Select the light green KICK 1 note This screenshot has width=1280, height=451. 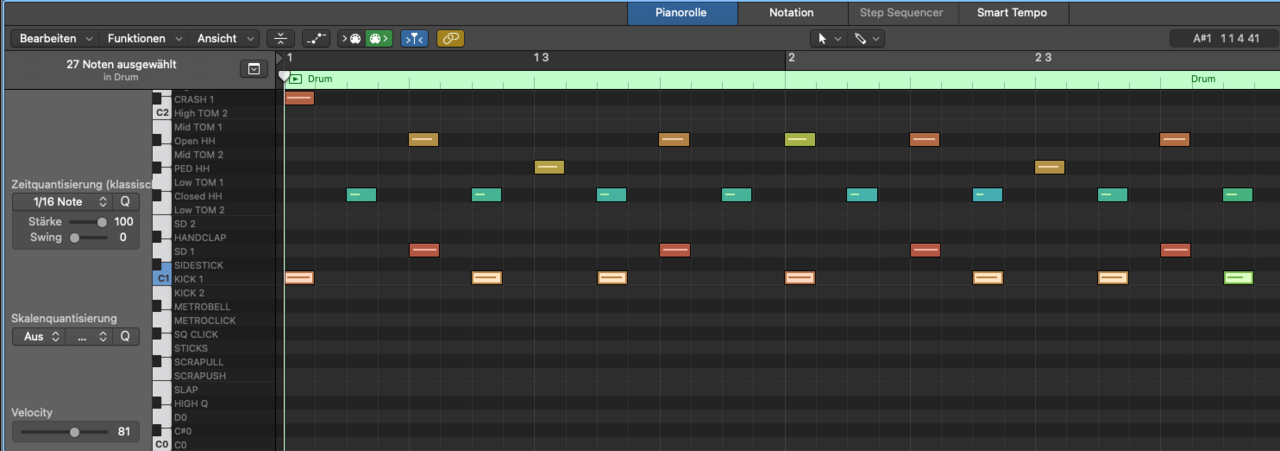pos(1238,277)
